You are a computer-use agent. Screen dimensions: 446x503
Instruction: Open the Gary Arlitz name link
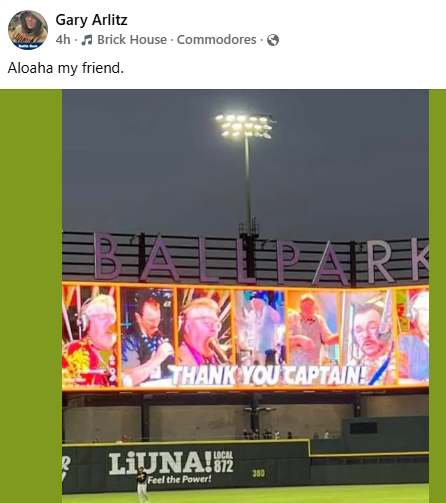tap(91, 20)
